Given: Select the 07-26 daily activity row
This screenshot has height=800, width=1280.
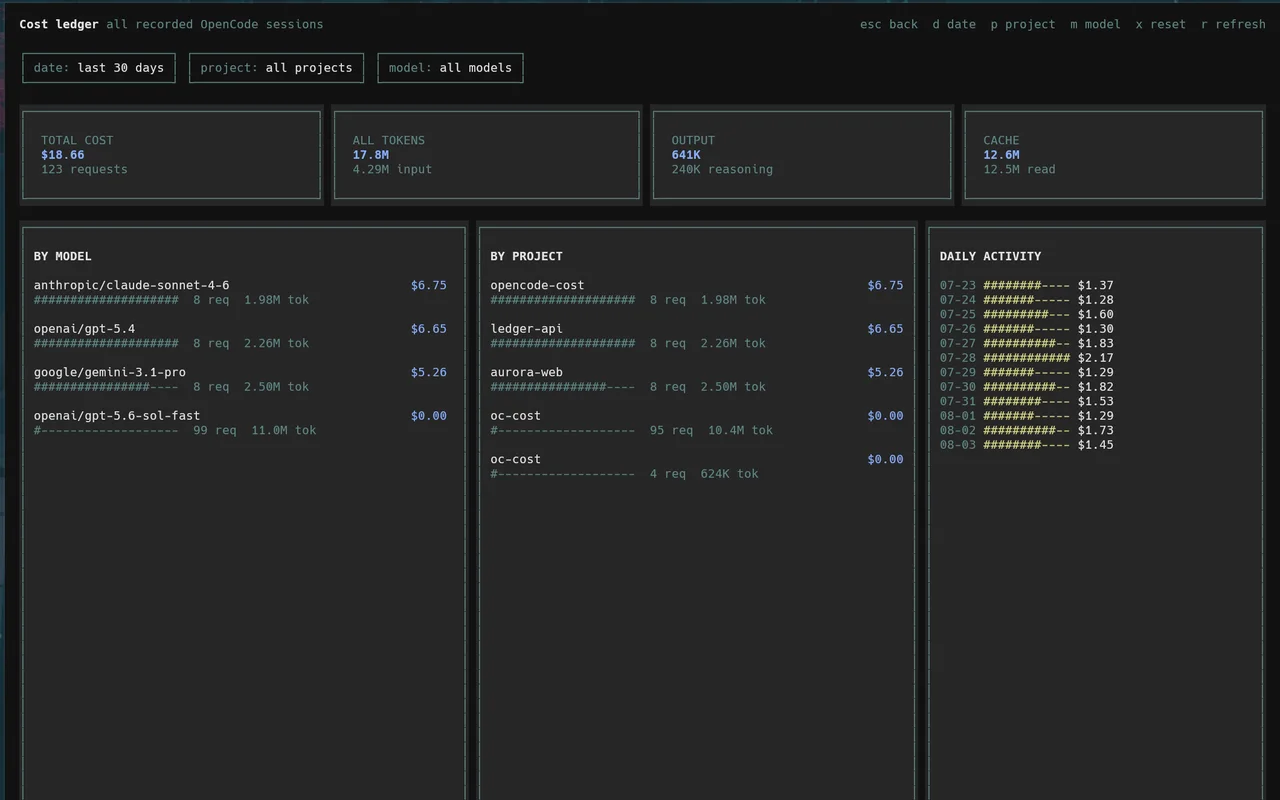Looking at the screenshot, I should click(x=1026, y=329).
